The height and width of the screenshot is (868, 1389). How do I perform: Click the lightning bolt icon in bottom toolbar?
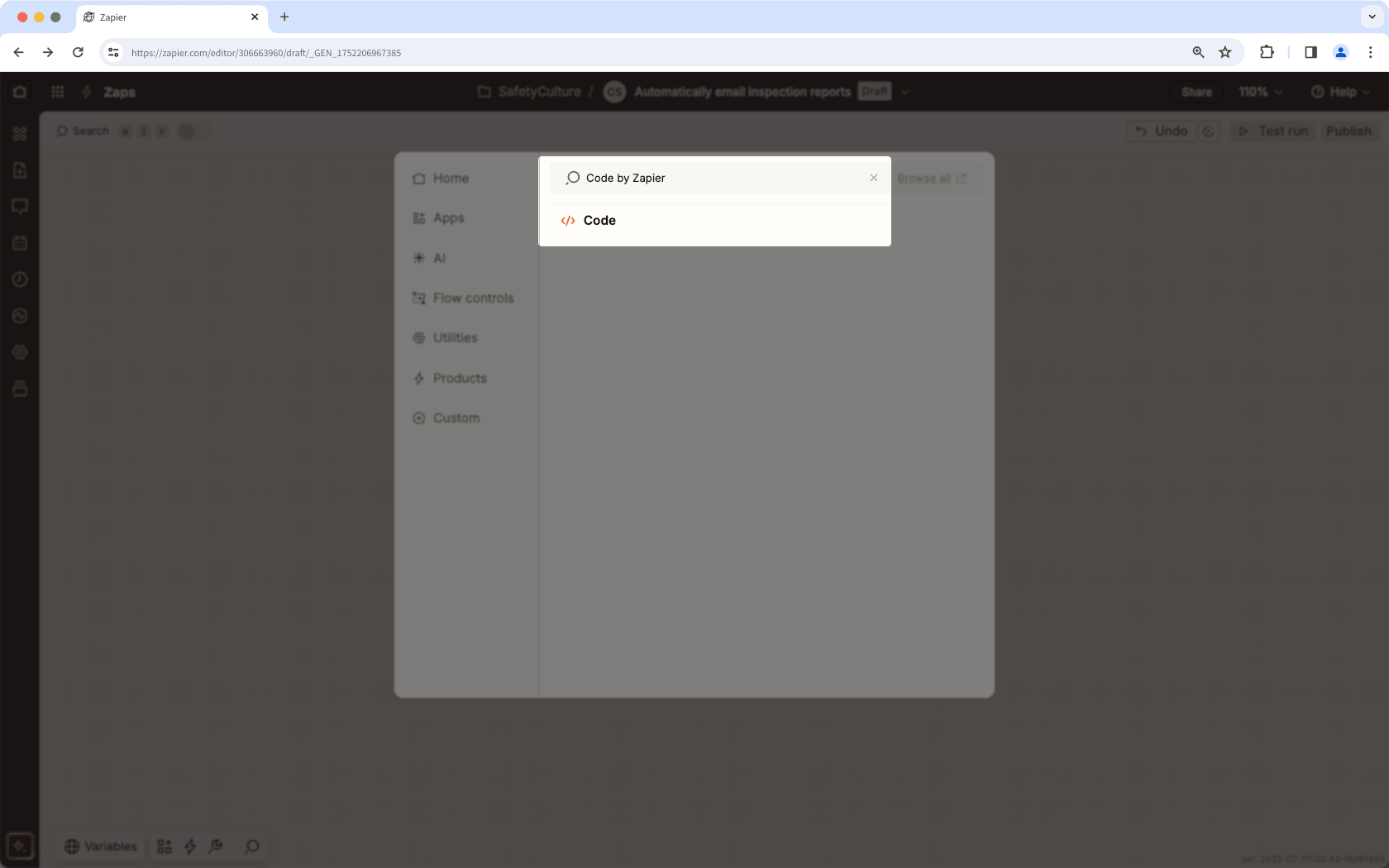click(190, 847)
